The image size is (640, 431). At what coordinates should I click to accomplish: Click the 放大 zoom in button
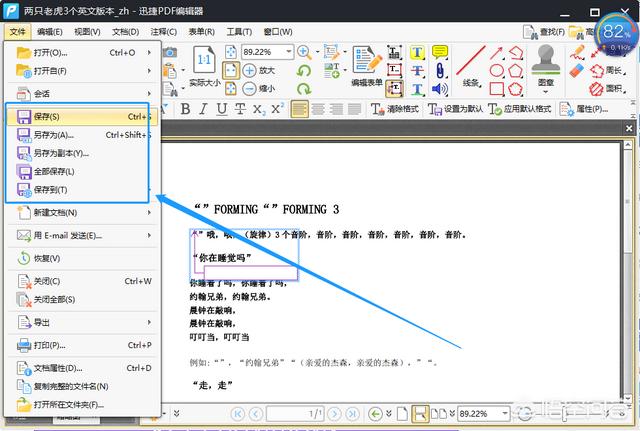coord(259,70)
